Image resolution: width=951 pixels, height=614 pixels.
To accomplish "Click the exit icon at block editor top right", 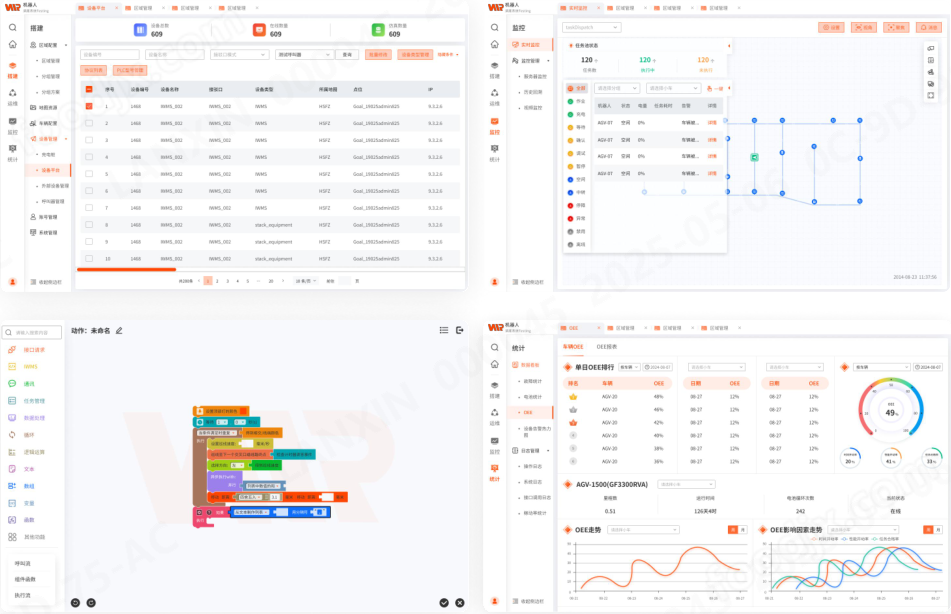I will (460, 330).
